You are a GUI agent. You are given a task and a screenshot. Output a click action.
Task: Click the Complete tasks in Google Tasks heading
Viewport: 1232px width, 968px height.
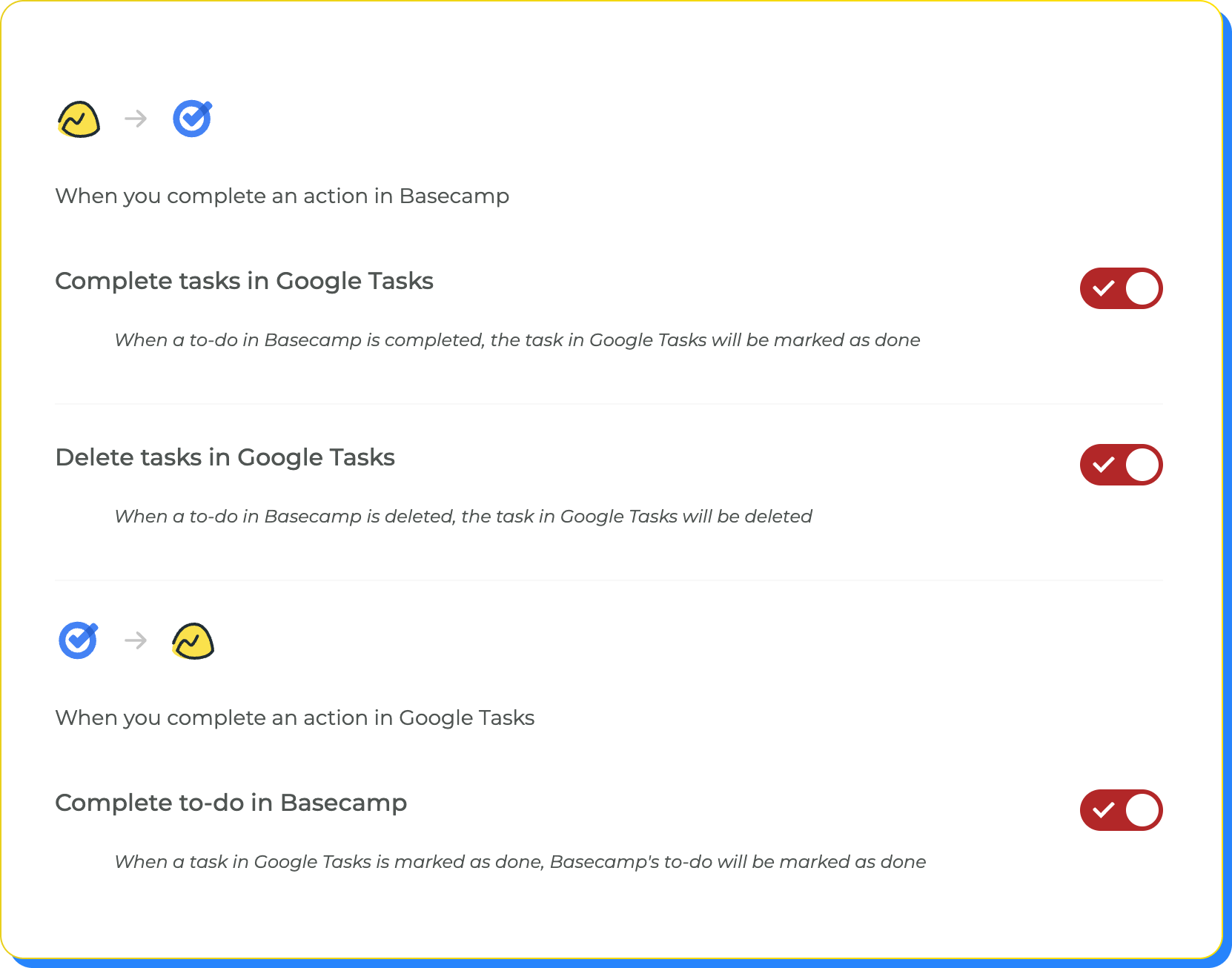coord(244,281)
